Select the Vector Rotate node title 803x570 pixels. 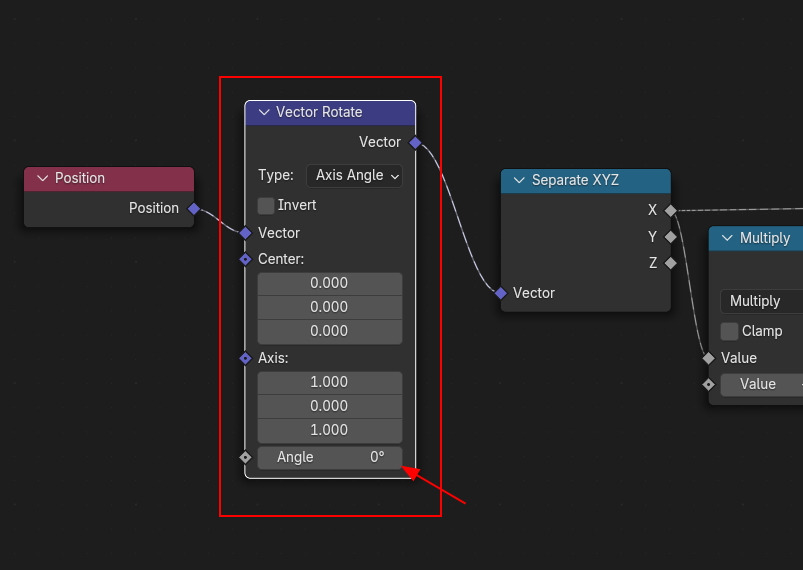pyautogui.click(x=319, y=112)
